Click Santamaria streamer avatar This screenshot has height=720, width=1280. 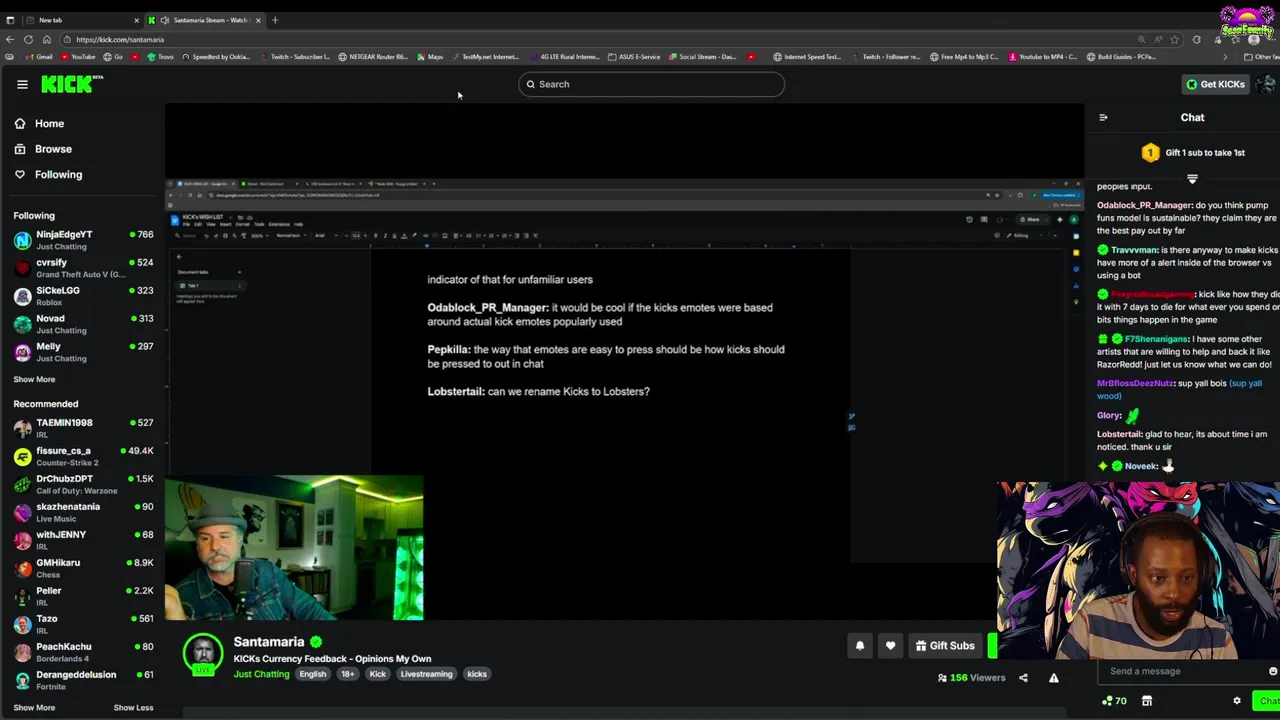203,654
